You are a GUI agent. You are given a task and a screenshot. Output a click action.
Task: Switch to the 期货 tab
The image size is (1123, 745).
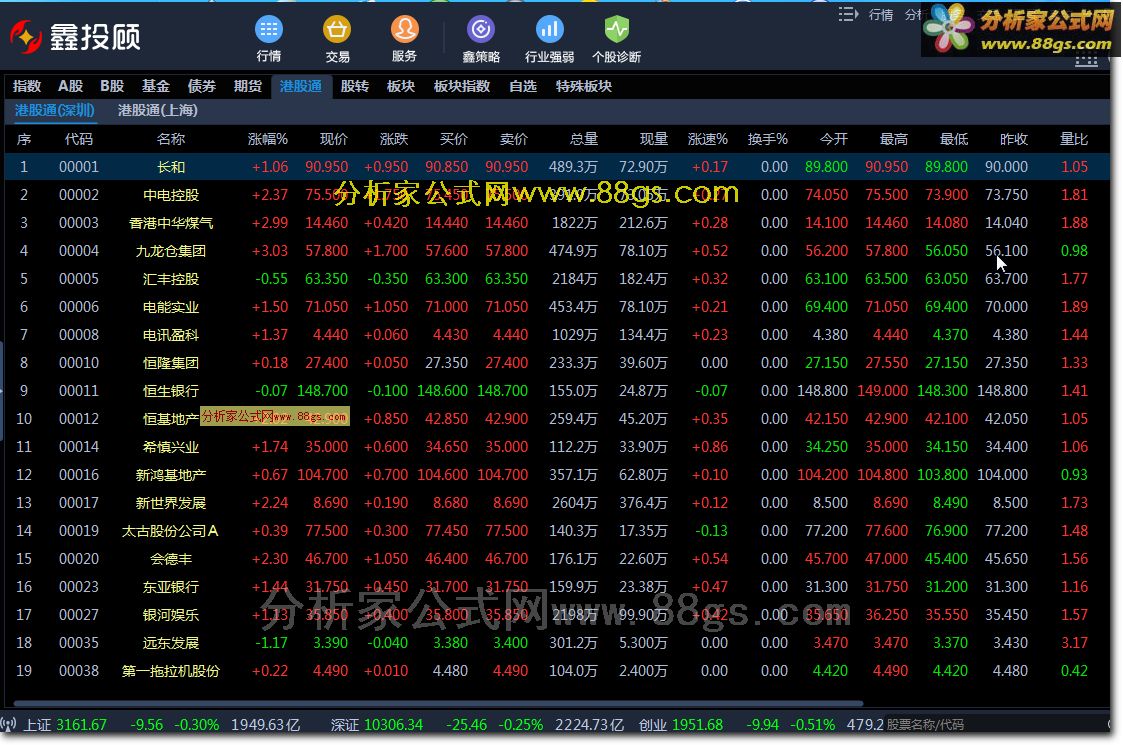(x=248, y=86)
